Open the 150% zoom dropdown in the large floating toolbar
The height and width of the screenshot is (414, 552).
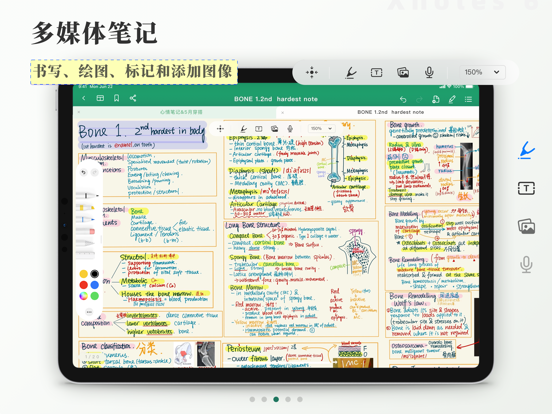[482, 72]
